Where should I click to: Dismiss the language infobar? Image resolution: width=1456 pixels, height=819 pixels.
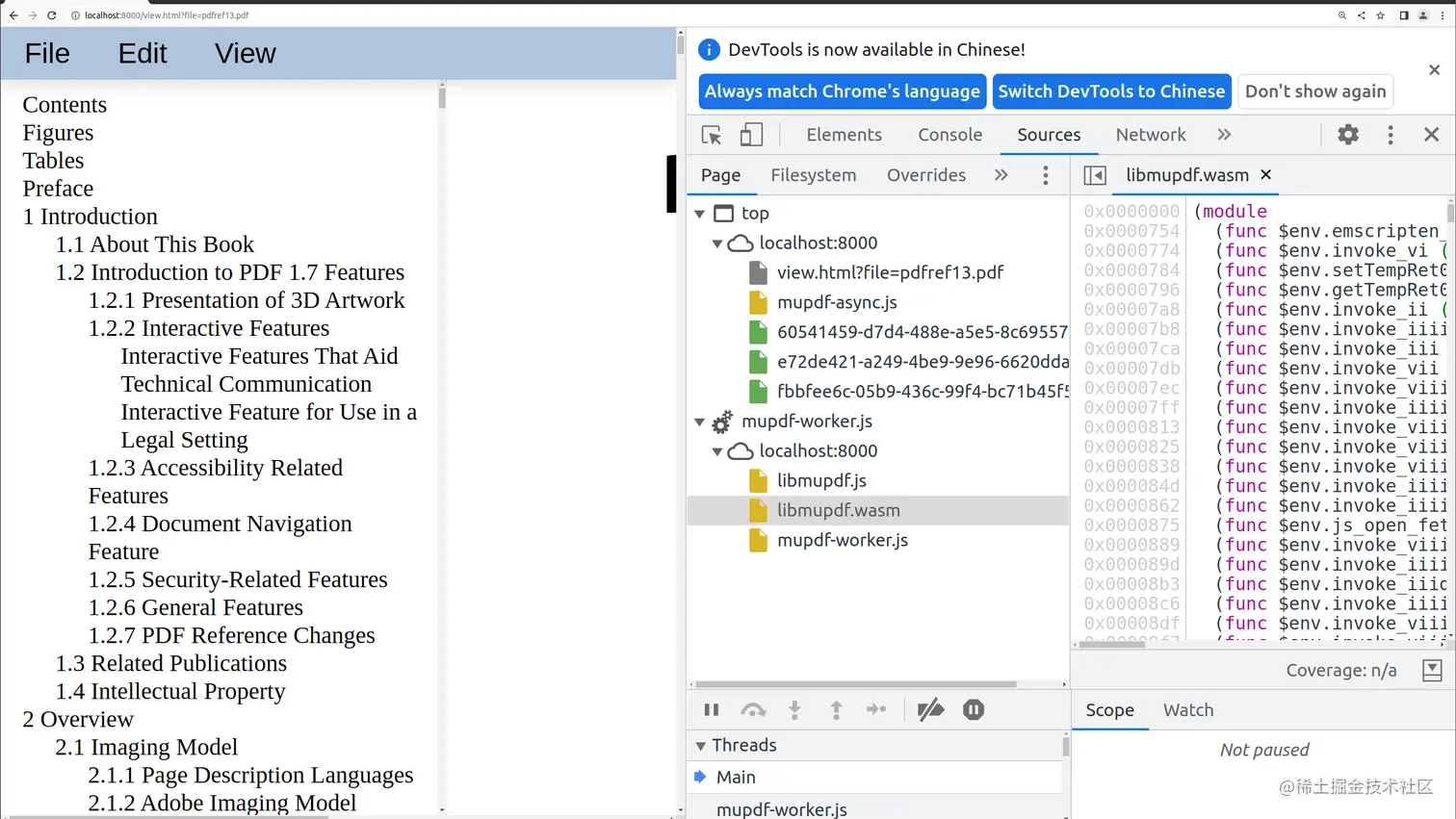click(x=1435, y=70)
